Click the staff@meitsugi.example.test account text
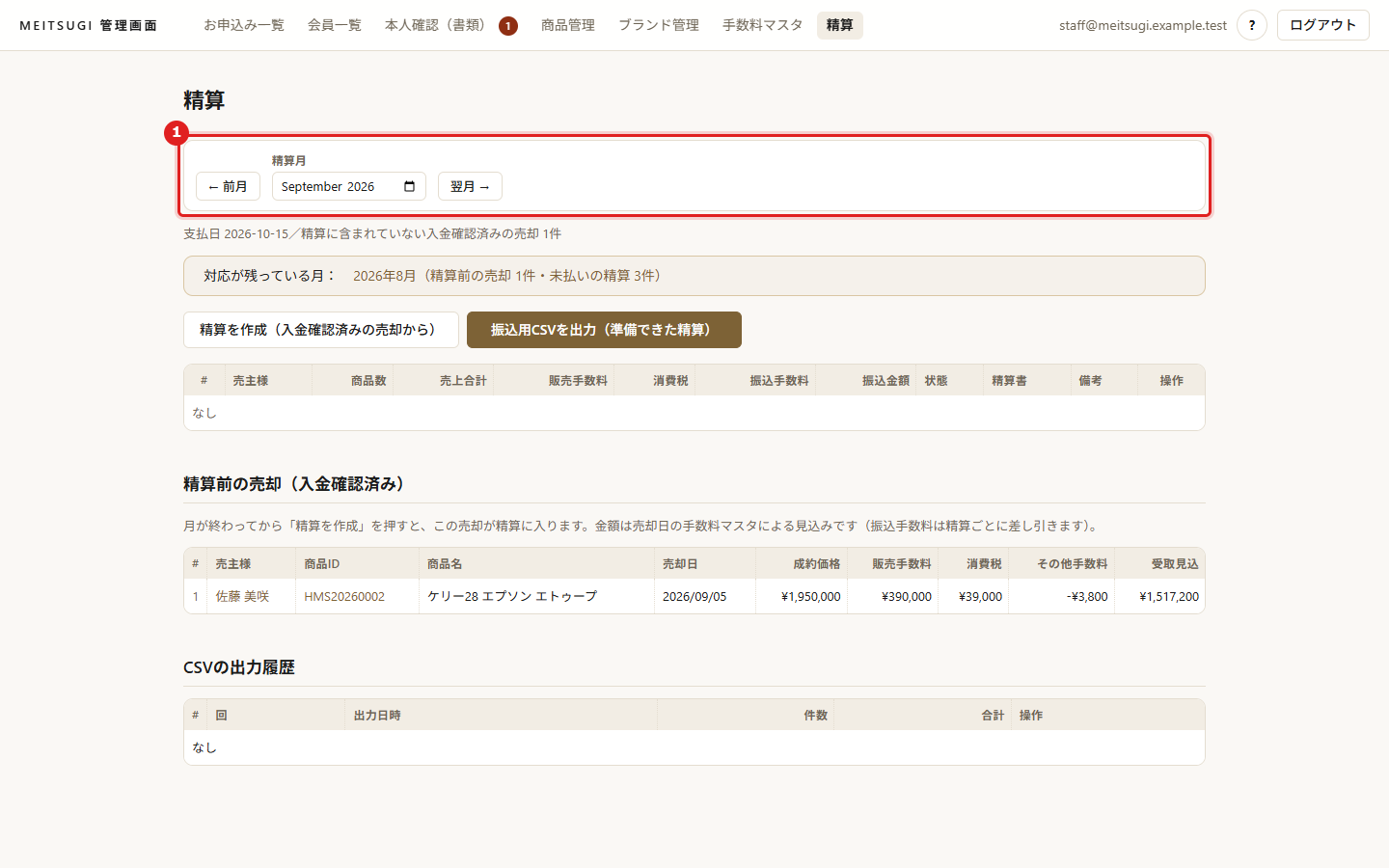Image resolution: width=1389 pixels, height=868 pixels. [x=1143, y=25]
